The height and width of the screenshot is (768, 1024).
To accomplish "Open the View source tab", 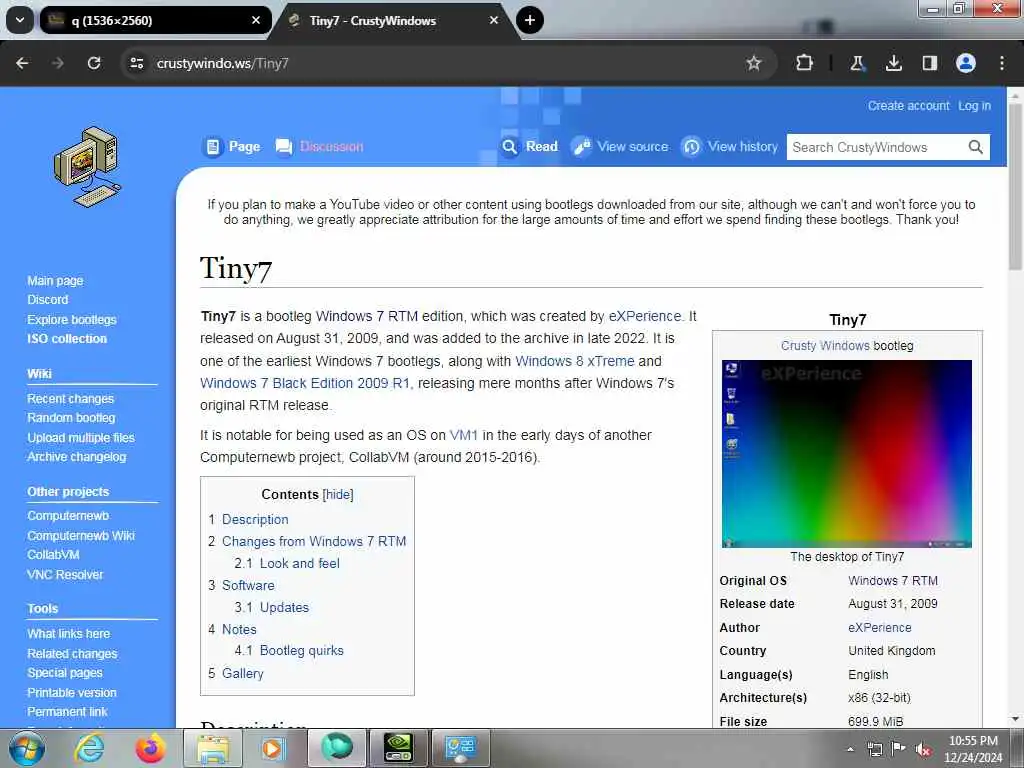I will click(620, 147).
